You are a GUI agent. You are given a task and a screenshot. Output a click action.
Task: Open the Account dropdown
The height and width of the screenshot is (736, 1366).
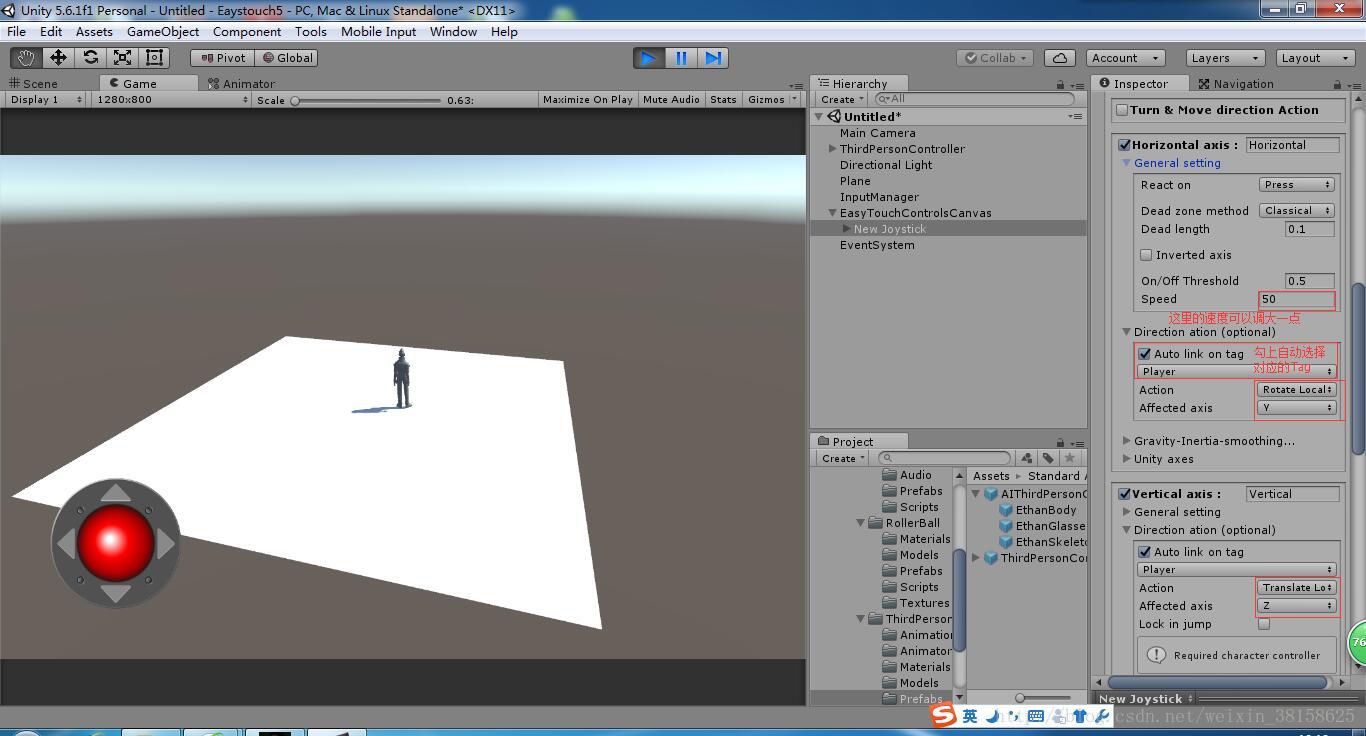1125,58
